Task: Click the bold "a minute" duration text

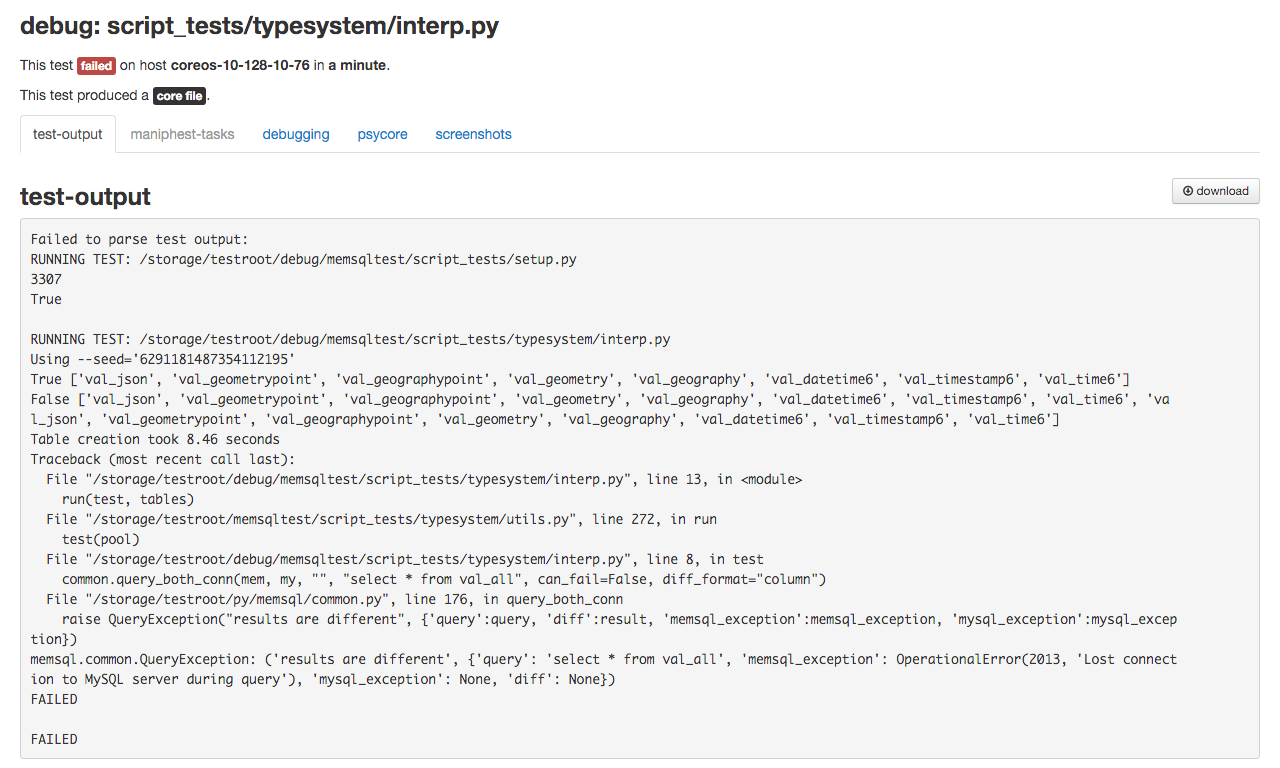Action: tap(357, 66)
